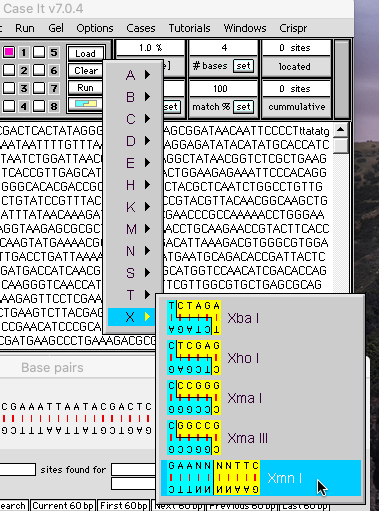The width and height of the screenshot is (379, 511).
Task: Expand the S enzyme submenu arrow
Action: [148, 273]
